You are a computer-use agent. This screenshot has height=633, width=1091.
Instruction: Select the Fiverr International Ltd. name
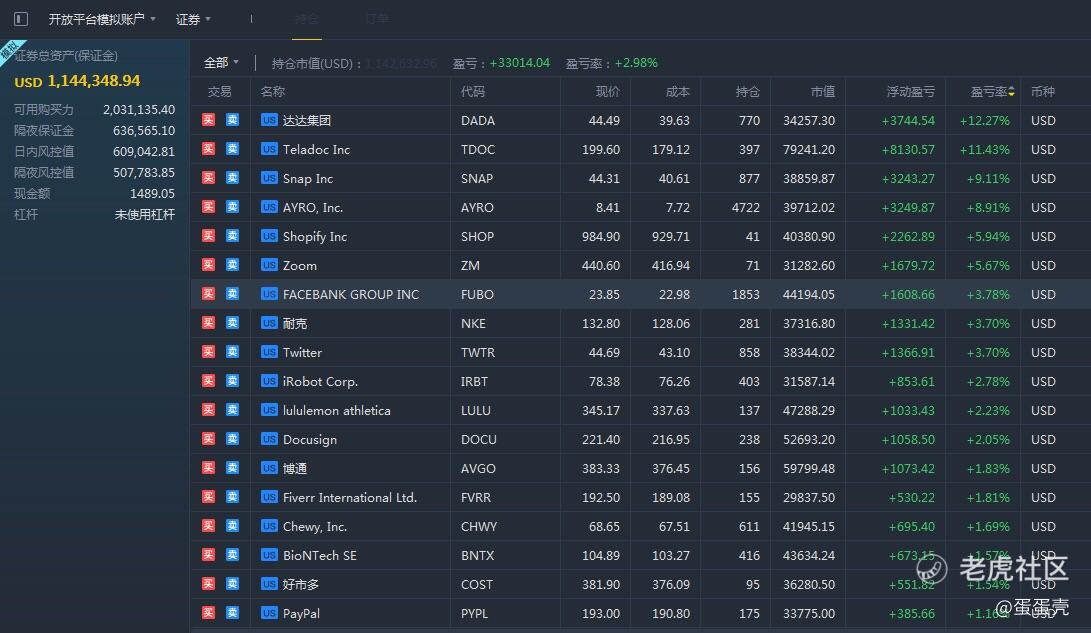coord(350,497)
